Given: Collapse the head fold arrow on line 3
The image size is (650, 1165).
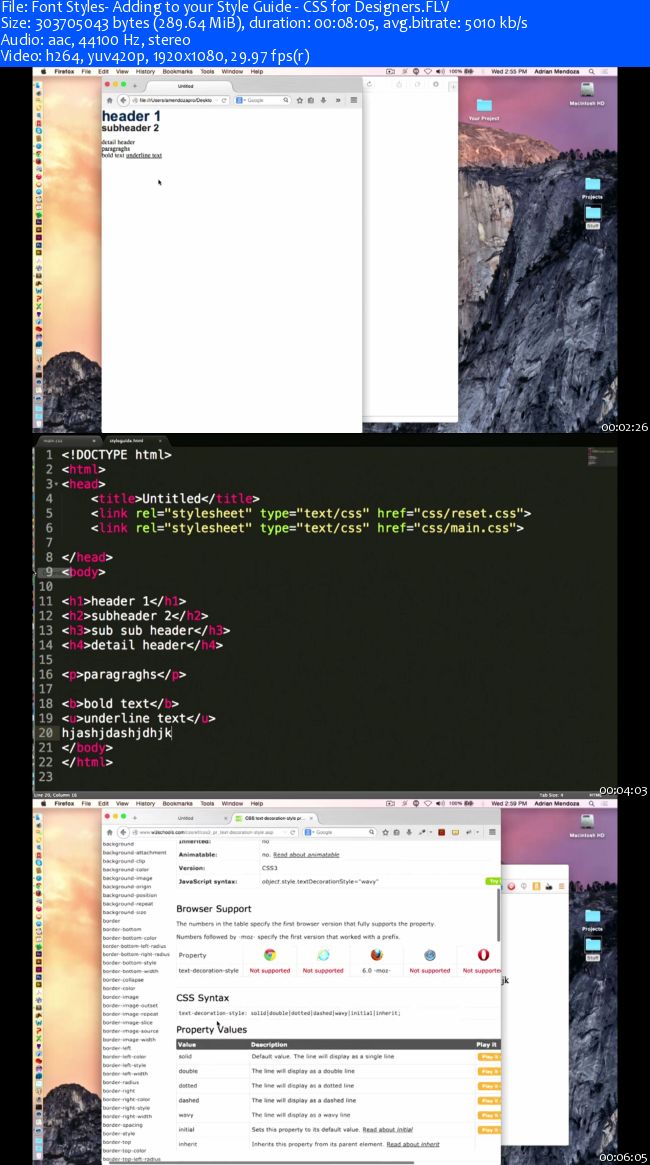Looking at the screenshot, I should pos(56,484).
